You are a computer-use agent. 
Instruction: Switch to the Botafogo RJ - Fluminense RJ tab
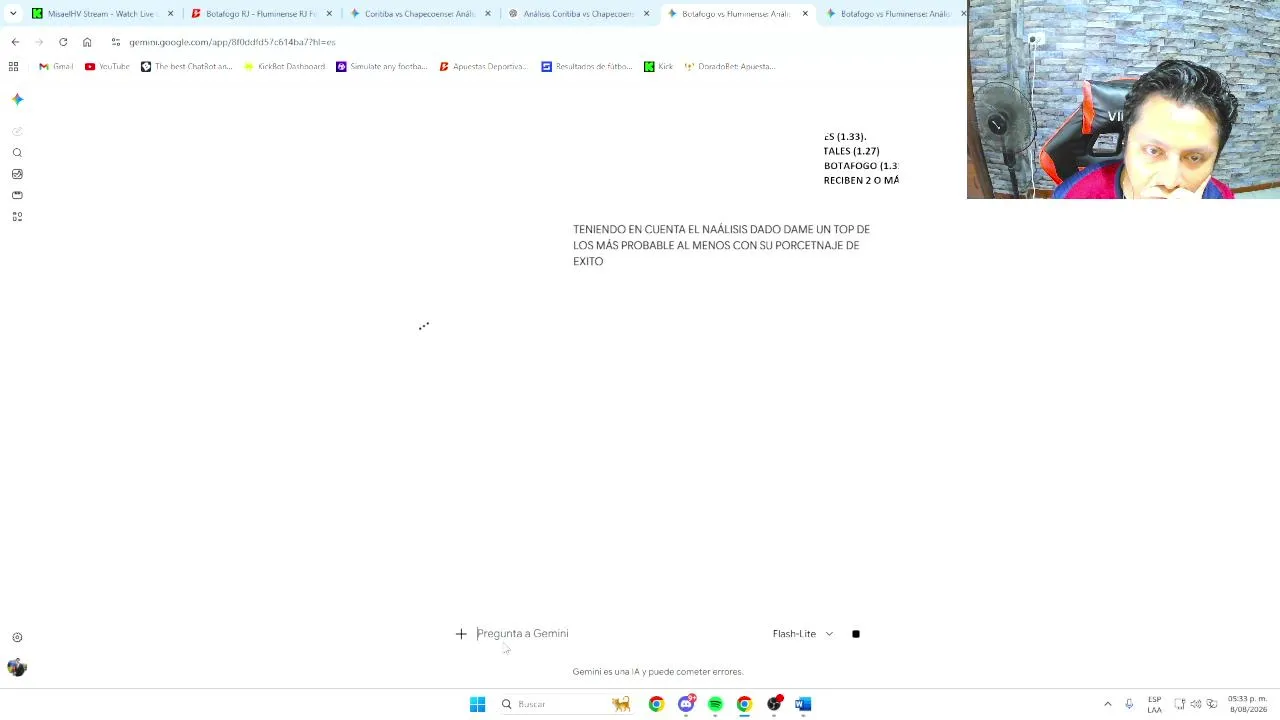(x=260, y=14)
